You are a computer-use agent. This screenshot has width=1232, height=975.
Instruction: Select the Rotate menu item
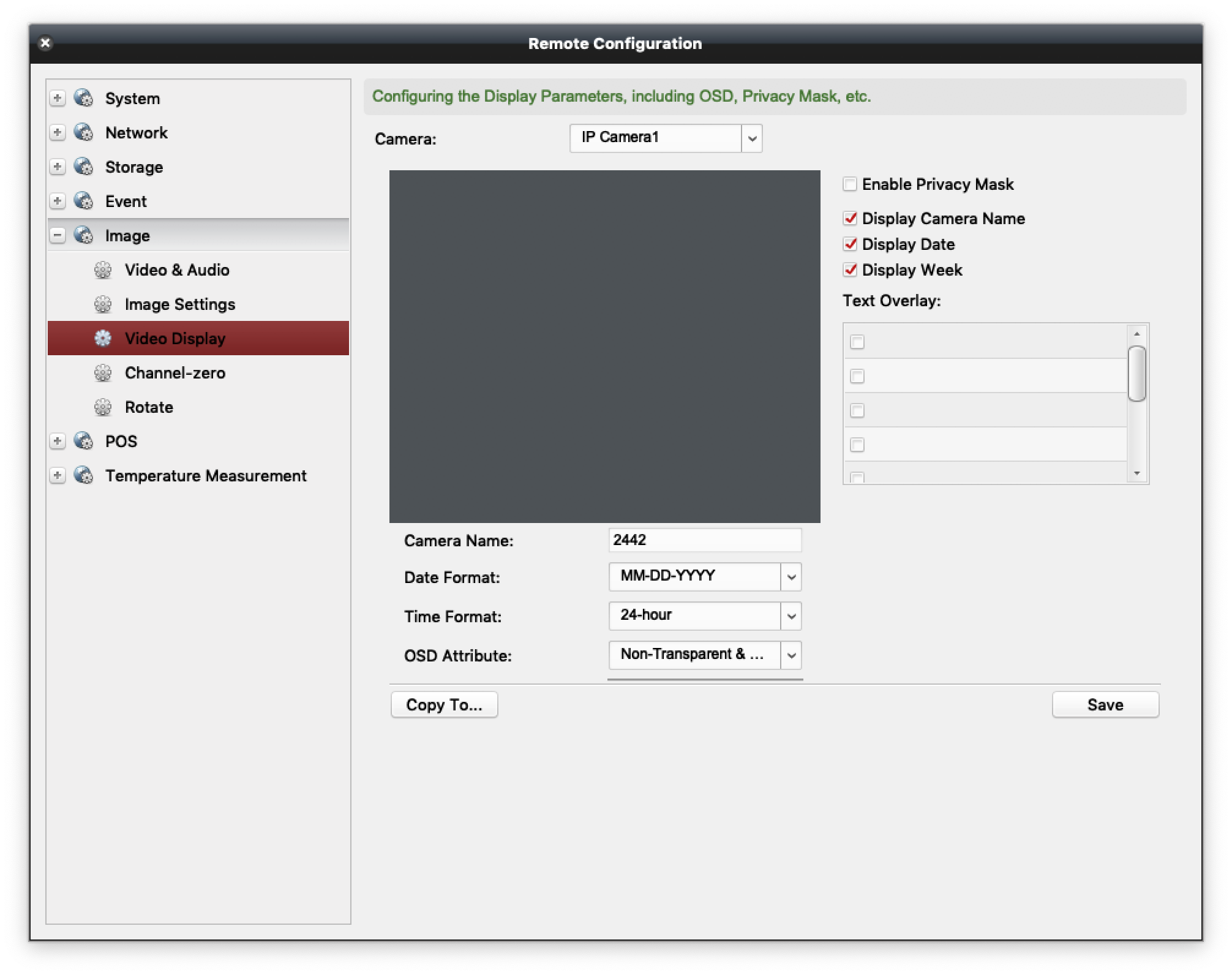[x=149, y=407]
